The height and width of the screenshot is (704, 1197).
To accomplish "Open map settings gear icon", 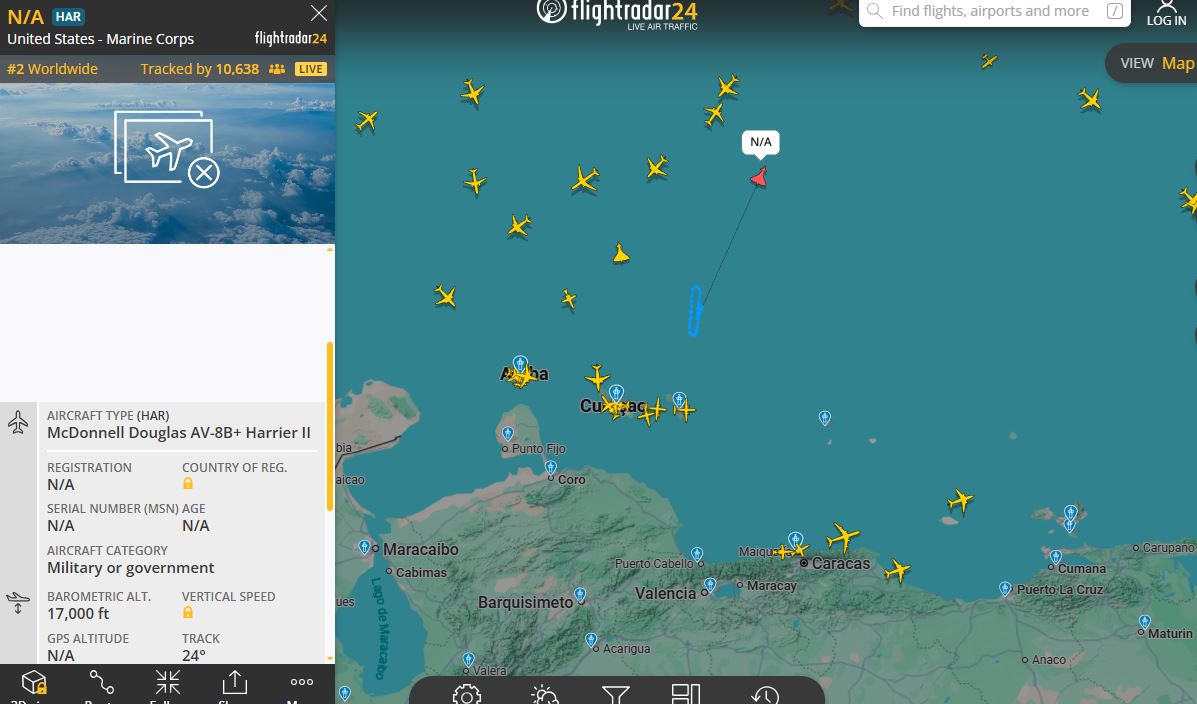I will click(x=466, y=694).
